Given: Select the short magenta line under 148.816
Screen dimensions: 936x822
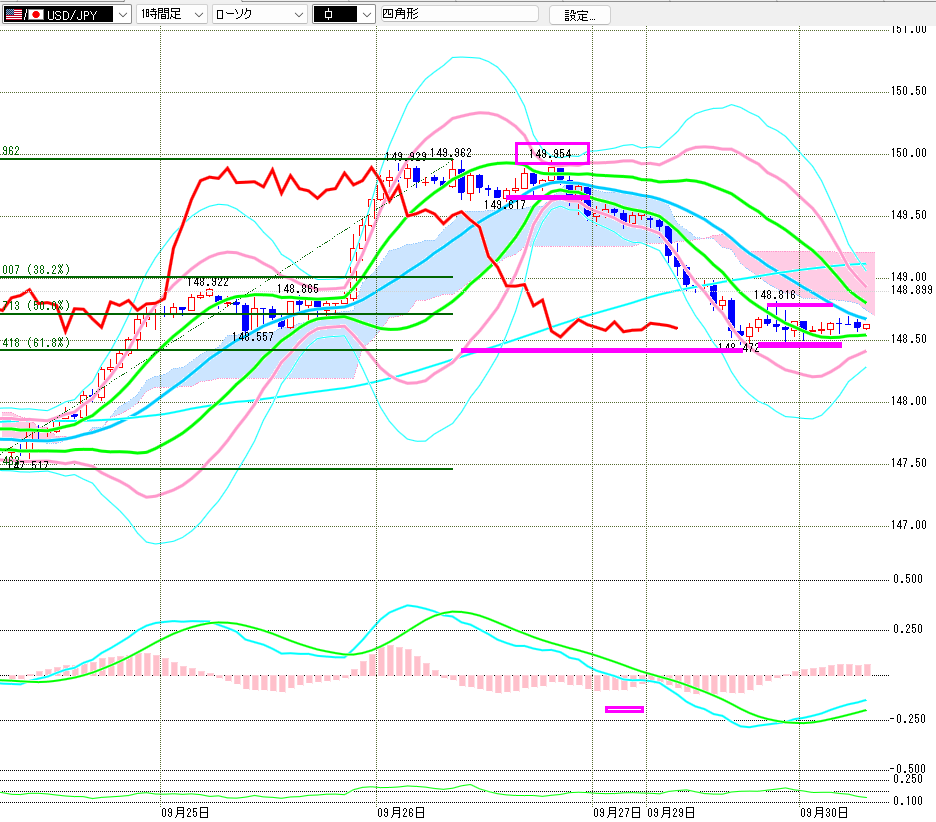Looking at the screenshot, I should (x=799, y=304).
